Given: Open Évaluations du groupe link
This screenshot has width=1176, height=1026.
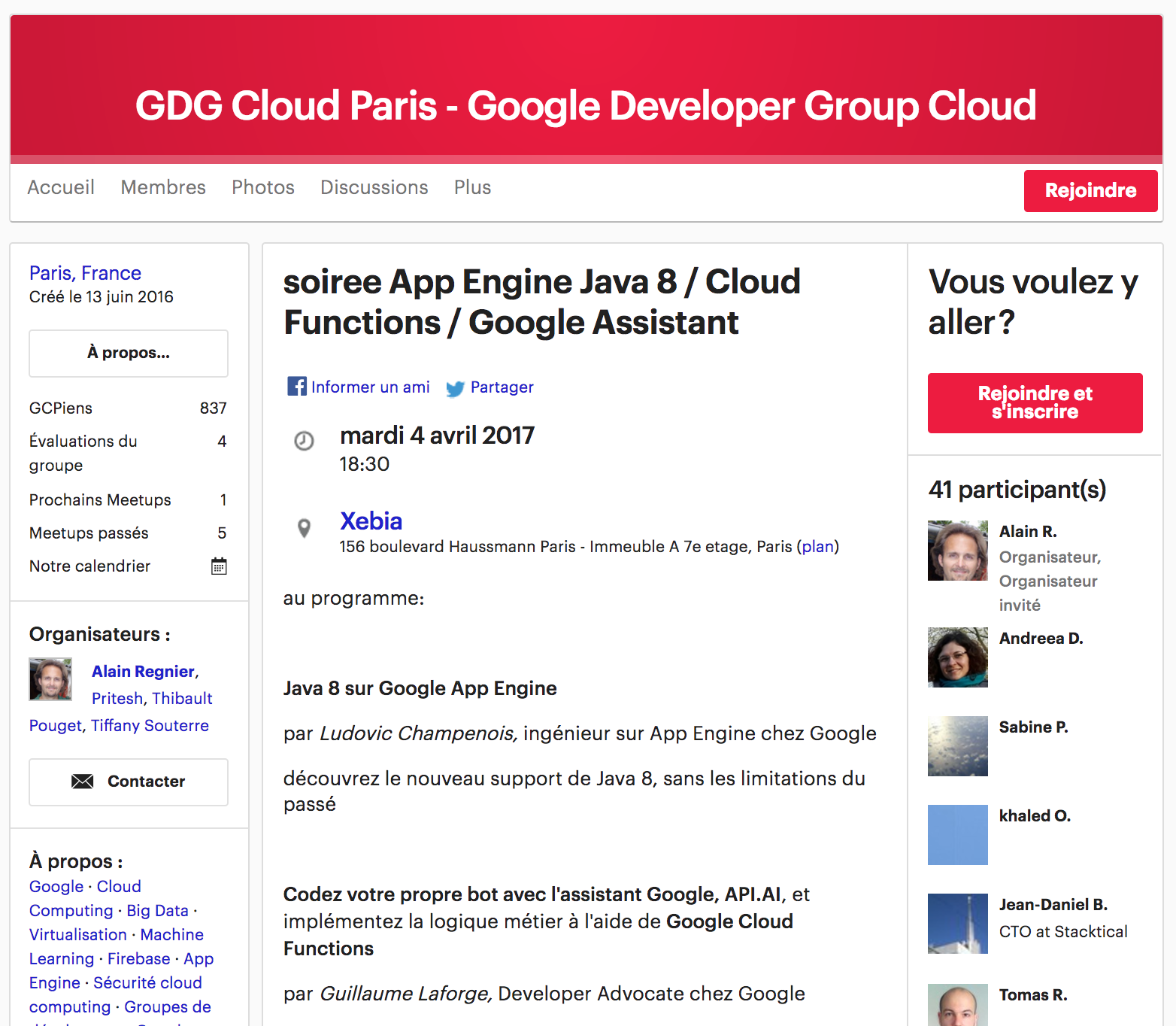Looking at the screenshot, I should click(x=128, y=453).
